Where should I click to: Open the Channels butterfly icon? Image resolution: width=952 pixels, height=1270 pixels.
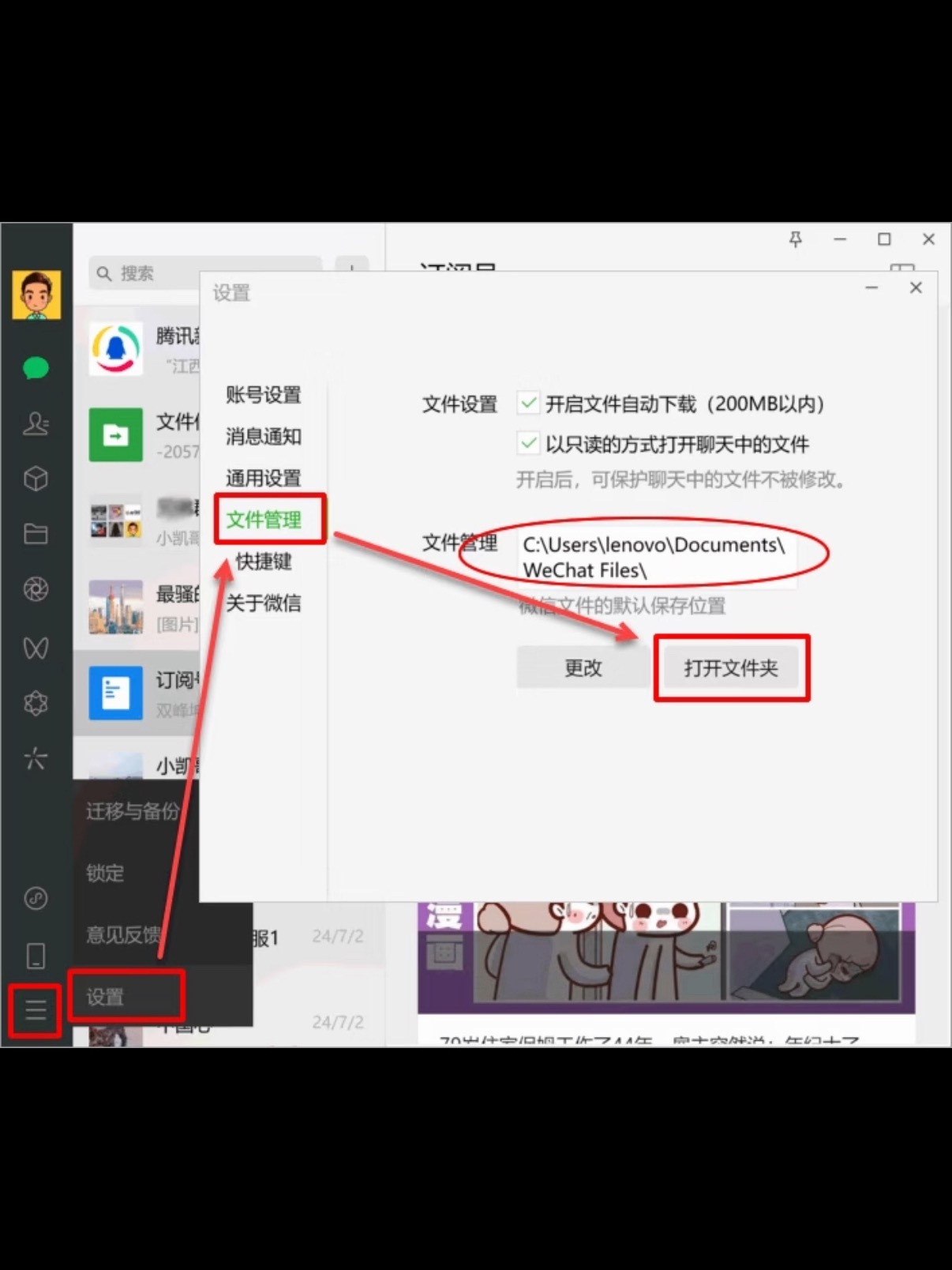(x=36, y=648)
